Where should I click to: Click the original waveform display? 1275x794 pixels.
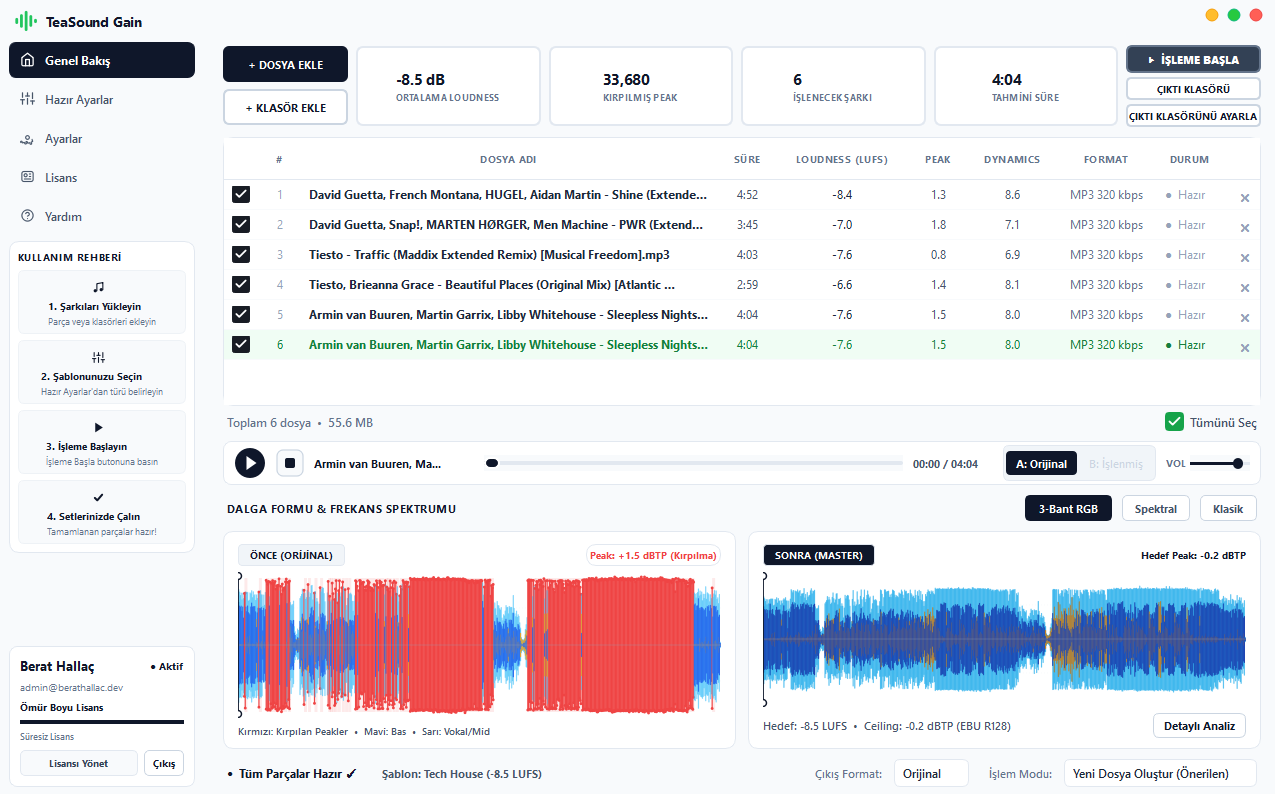point(480,644)
